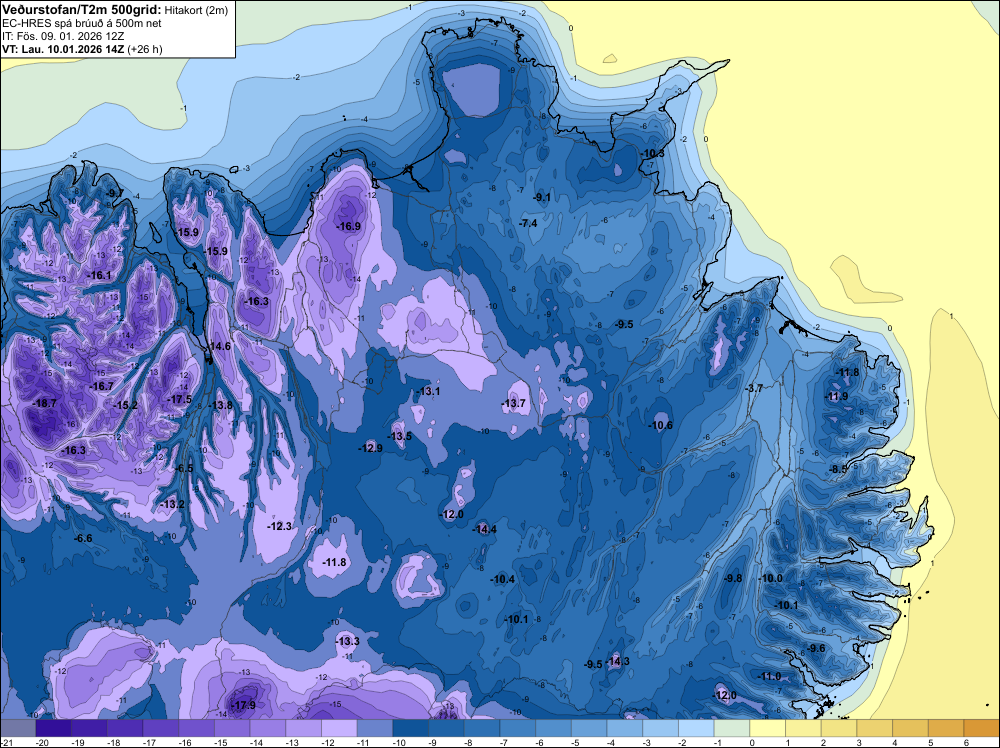Click the -11.0 temperature label

[x=769, y=677]
